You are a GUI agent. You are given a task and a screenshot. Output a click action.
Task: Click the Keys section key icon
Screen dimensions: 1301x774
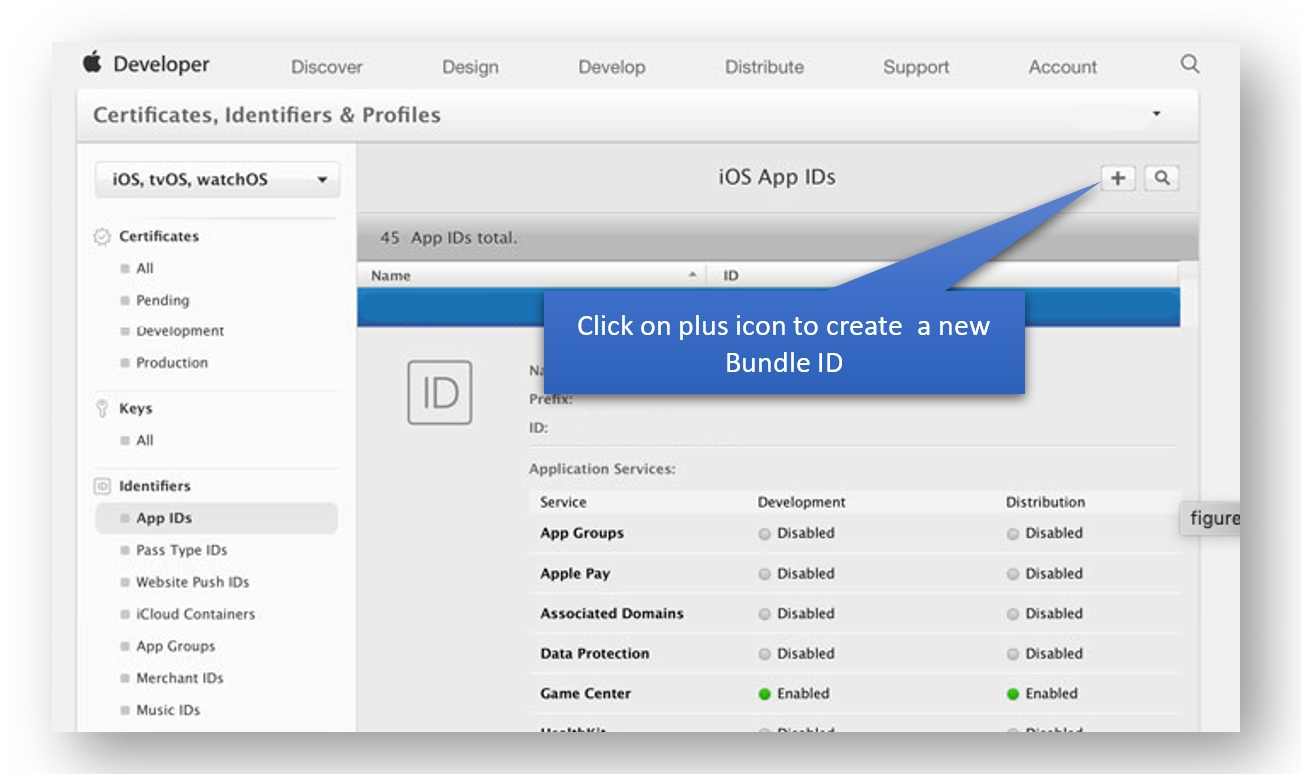102,409
